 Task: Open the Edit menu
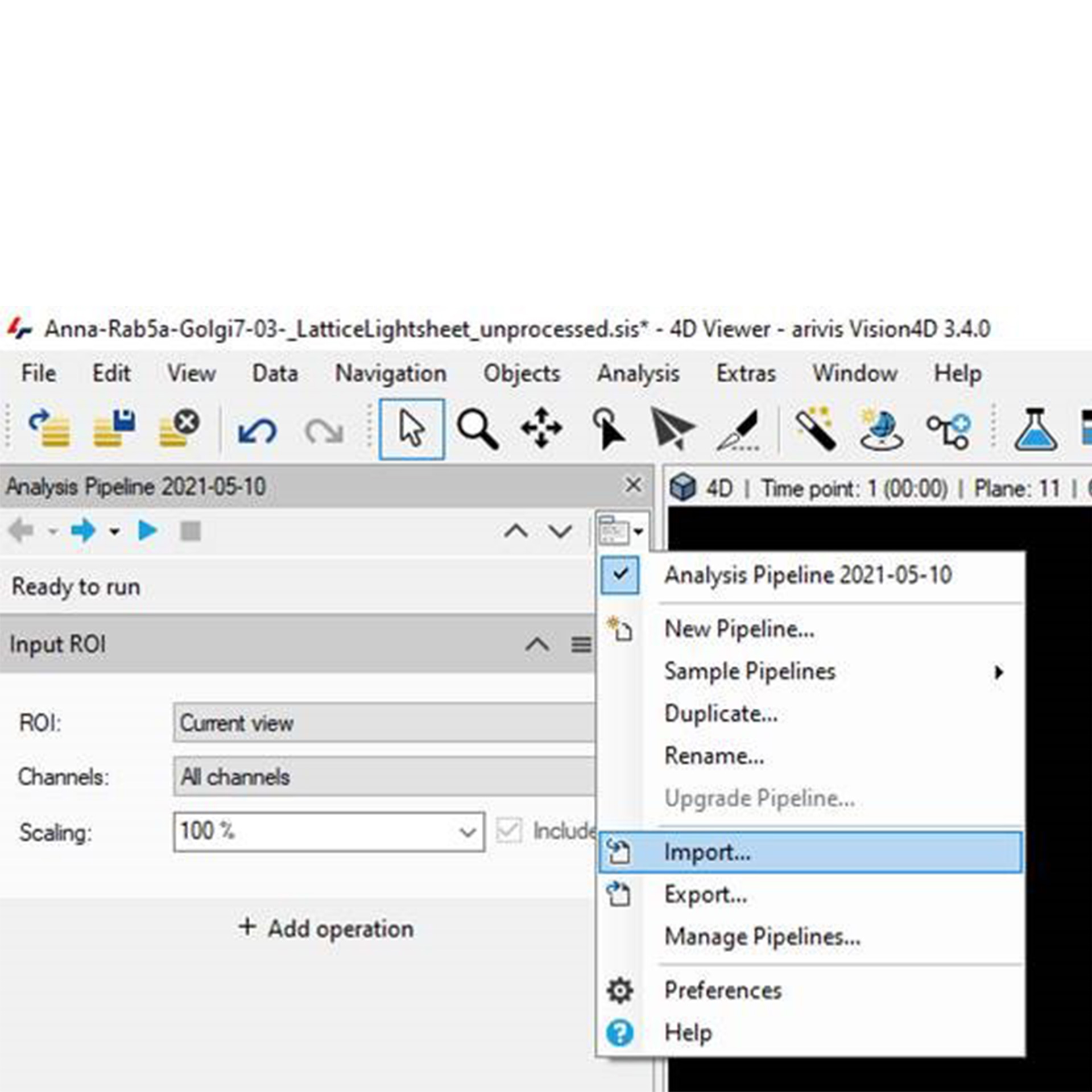(x=111, y=374)
